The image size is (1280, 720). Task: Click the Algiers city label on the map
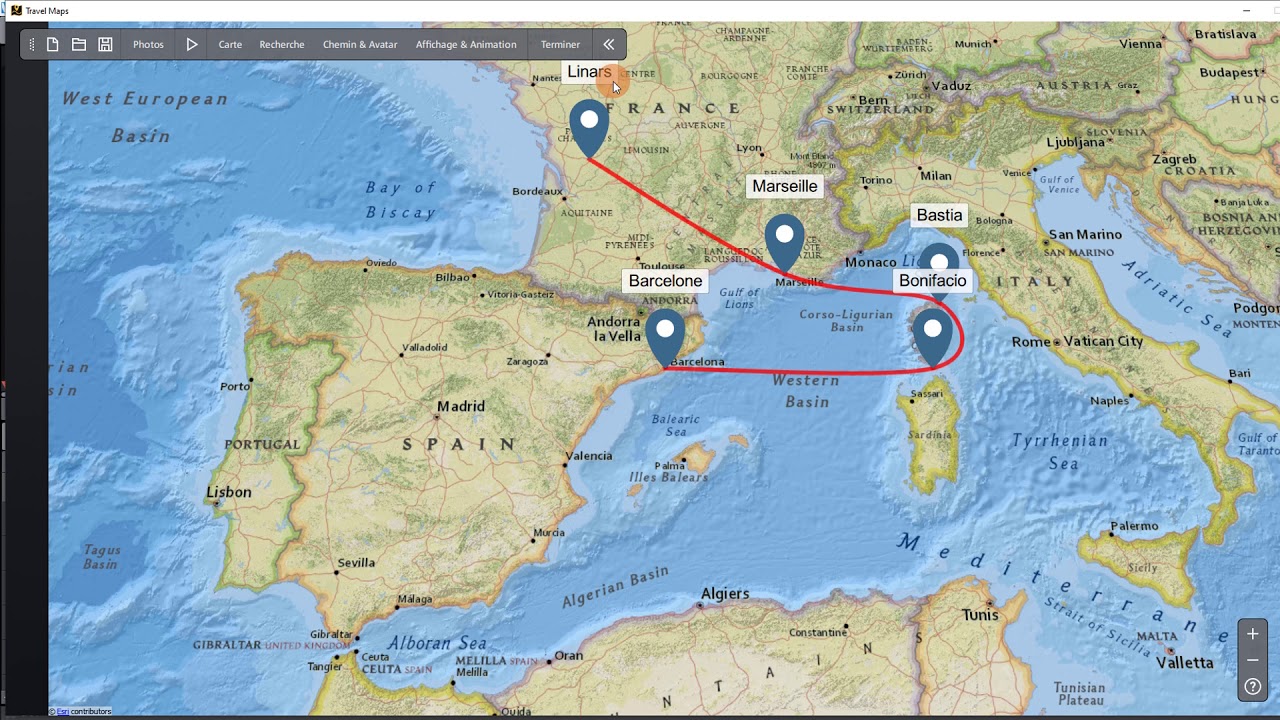725,593
